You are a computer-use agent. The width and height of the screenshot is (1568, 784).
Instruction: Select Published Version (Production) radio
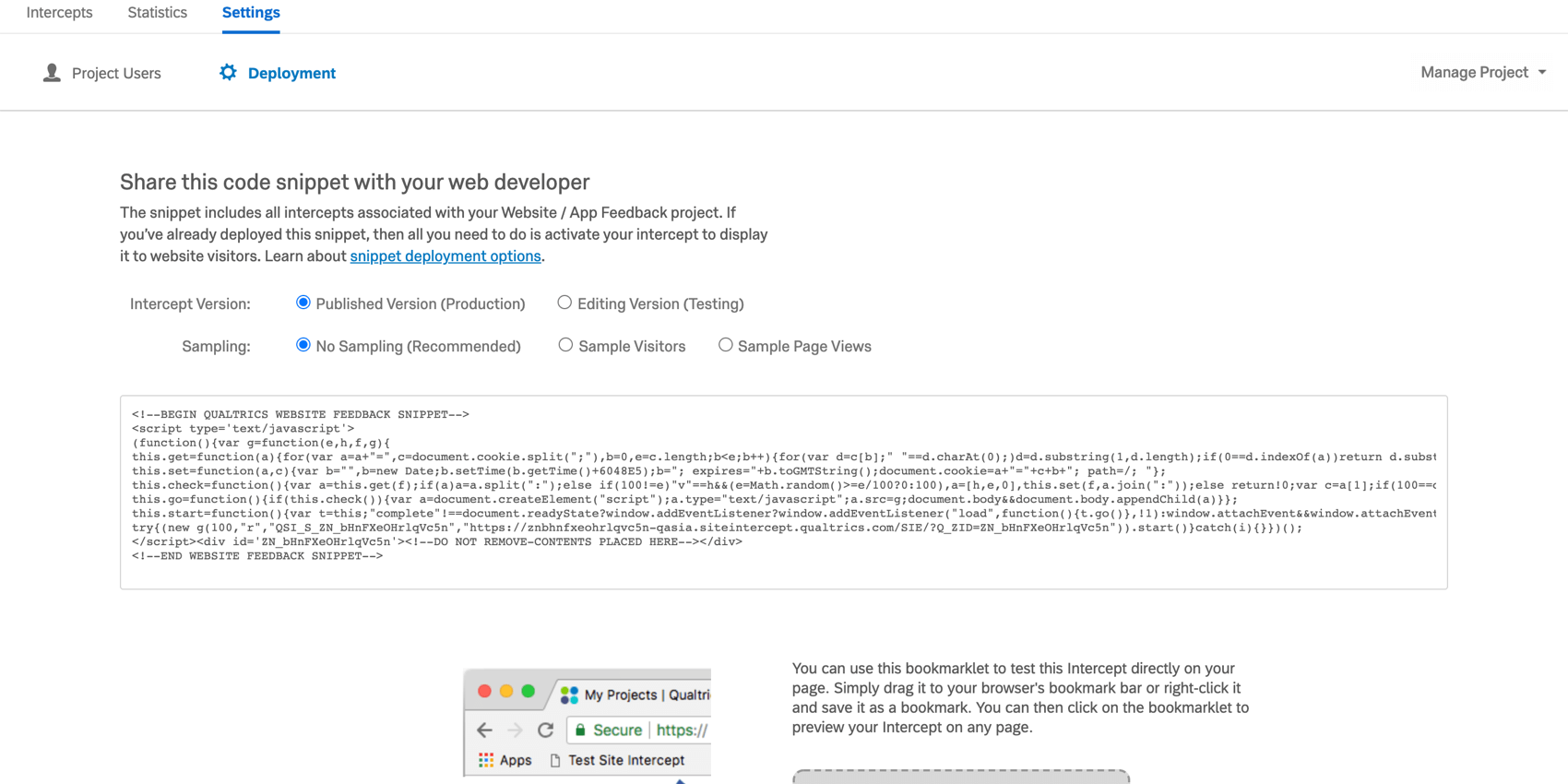pos(303,303)
